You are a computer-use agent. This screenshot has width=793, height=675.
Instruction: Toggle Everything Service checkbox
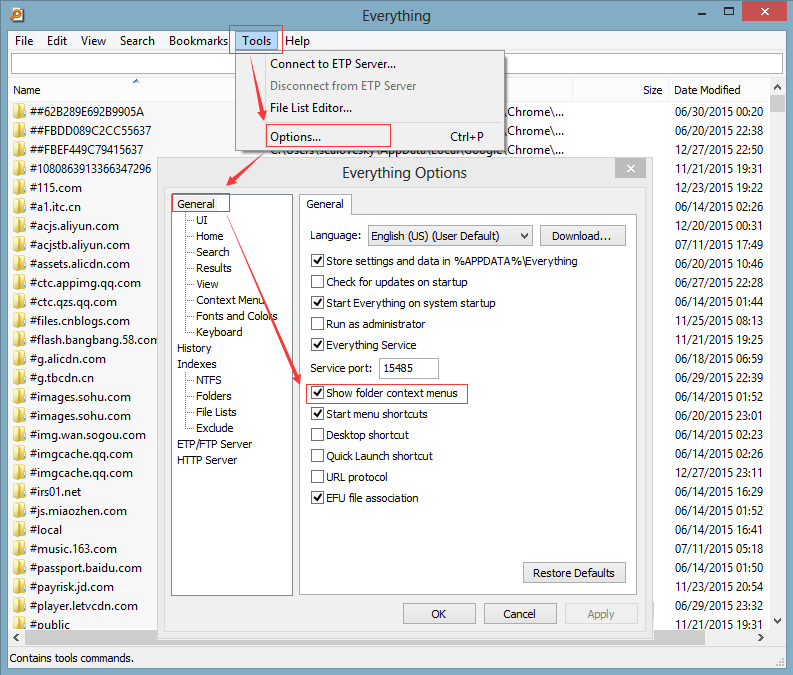click(317, 345)
